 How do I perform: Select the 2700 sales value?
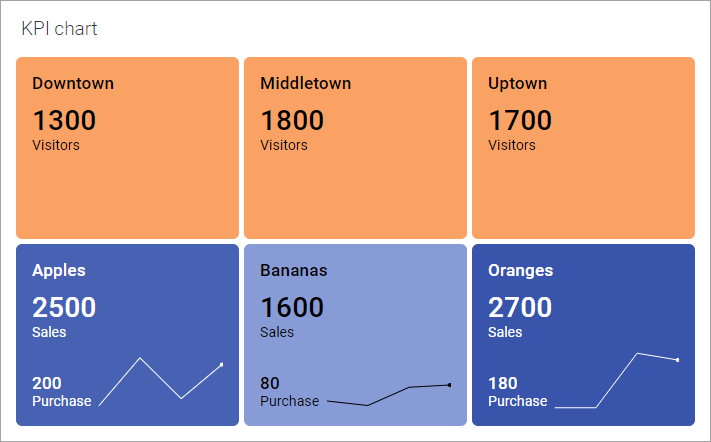coord(520,308)
